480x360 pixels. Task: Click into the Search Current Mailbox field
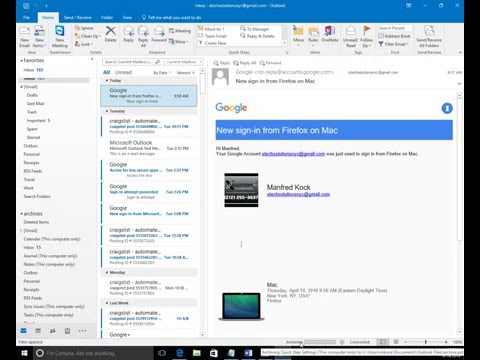[x=132, y=62]
